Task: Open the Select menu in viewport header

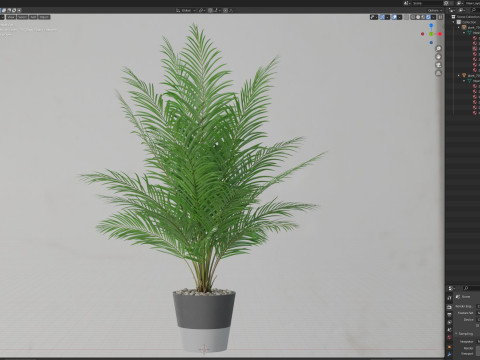Action: pyautogui.click(x=22, y=17)
